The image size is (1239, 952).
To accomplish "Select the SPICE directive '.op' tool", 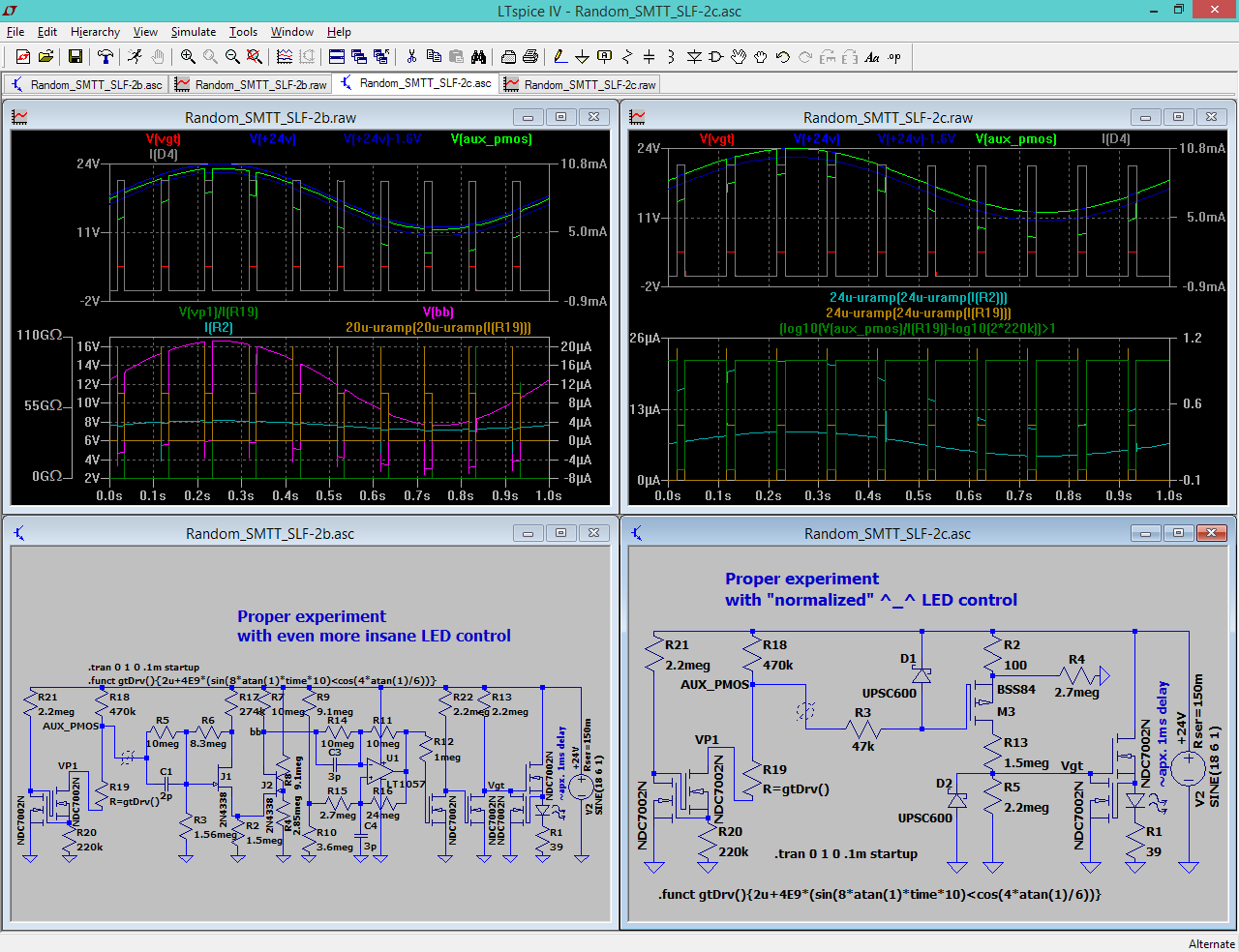I will coord(894,57).
